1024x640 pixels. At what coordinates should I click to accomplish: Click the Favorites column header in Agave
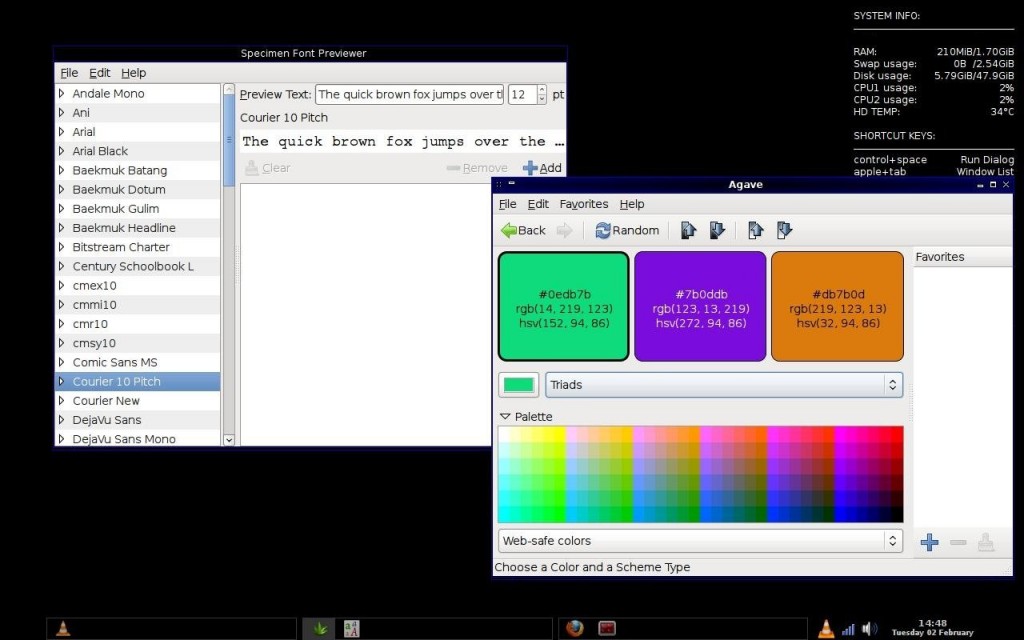coord(963,257)
